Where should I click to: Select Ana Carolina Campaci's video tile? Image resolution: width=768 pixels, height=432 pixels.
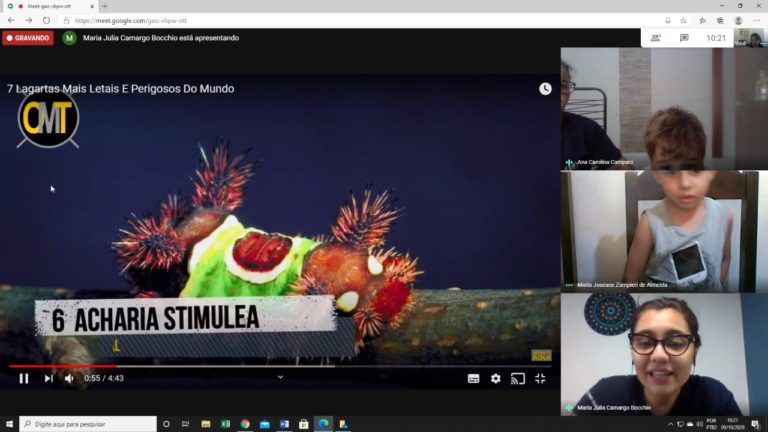click(x=664, y=109)
